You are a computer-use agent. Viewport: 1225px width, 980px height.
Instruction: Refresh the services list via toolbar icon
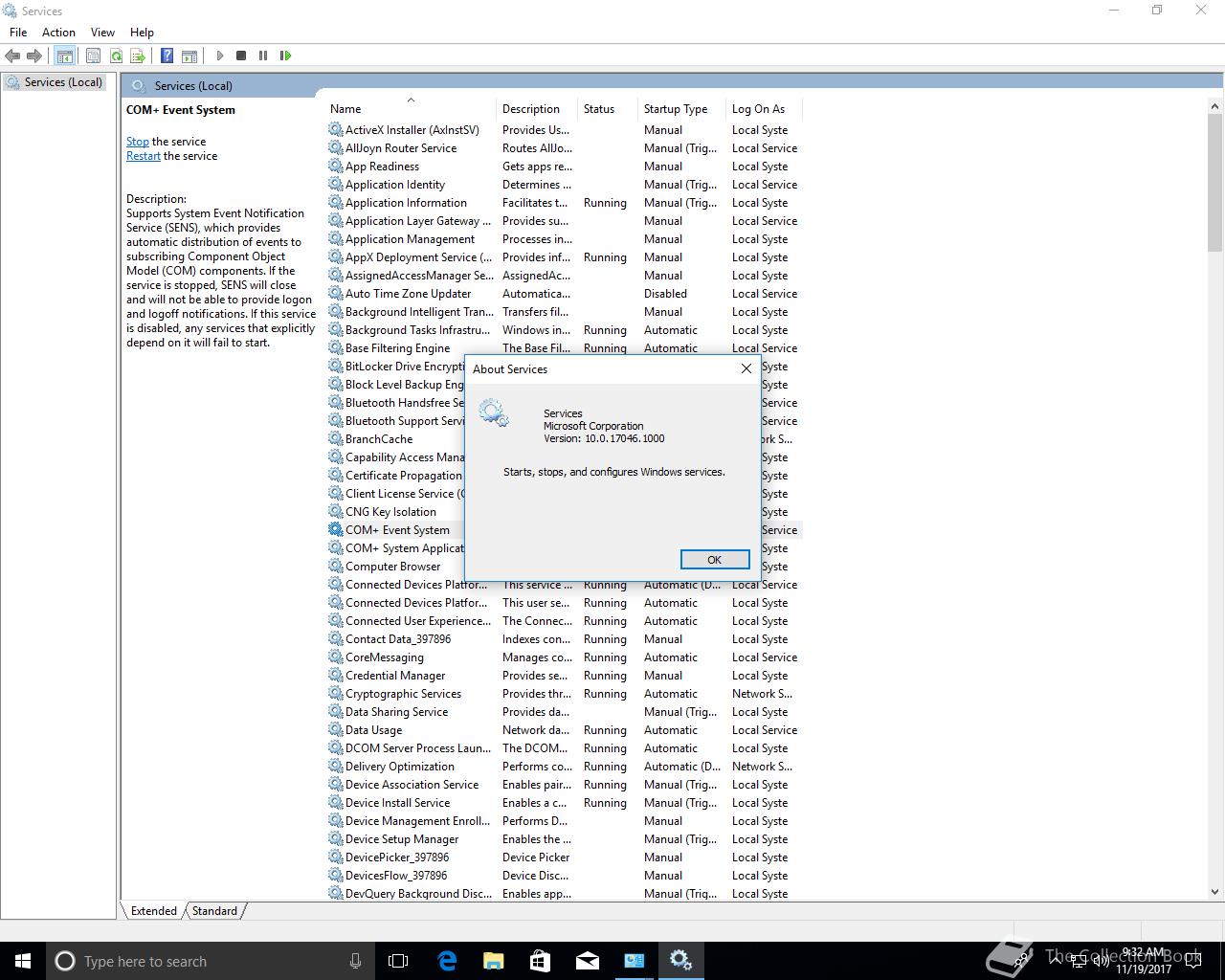[116, 56]
